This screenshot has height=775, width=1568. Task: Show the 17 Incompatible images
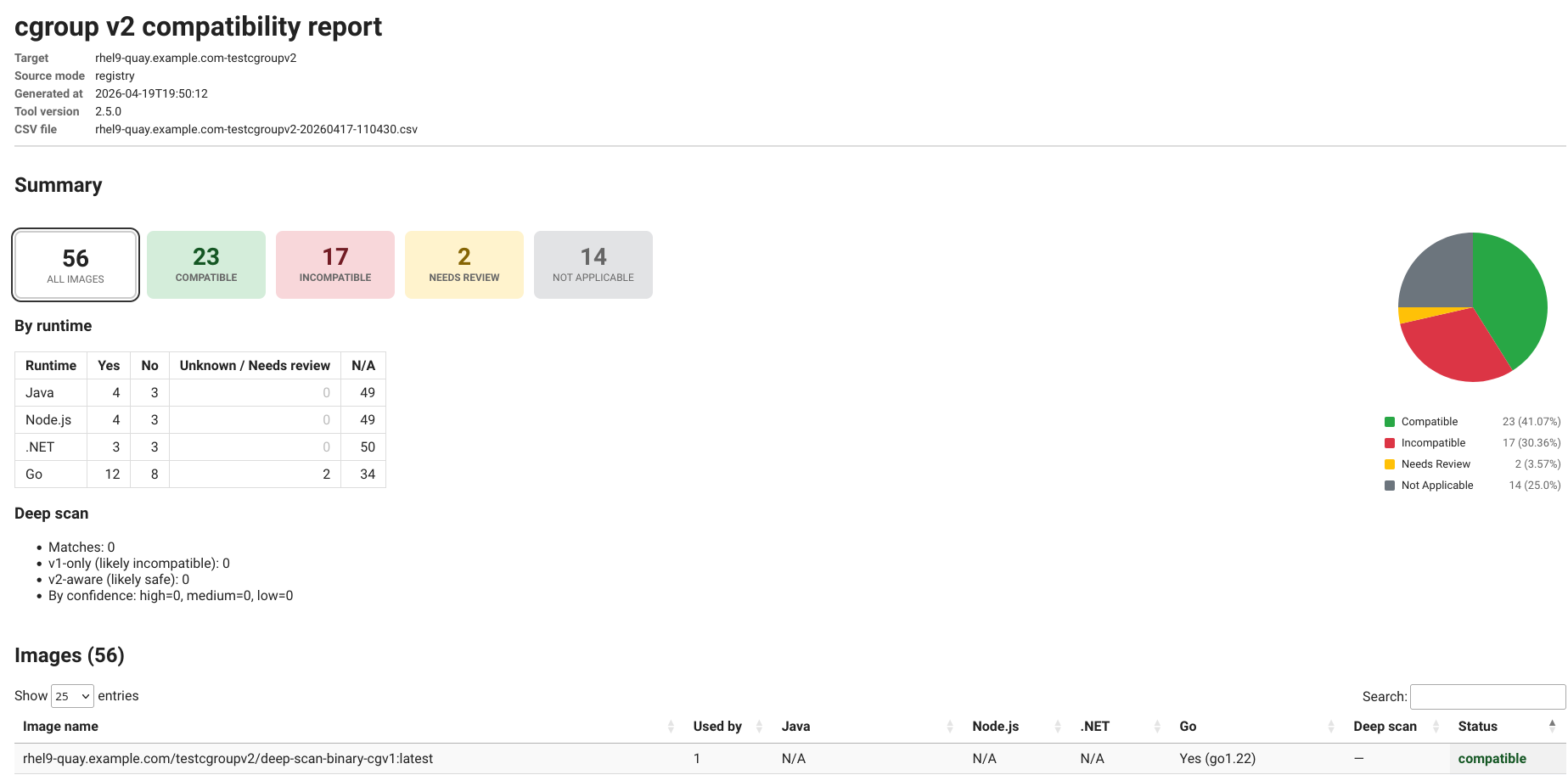(x=334, y=264)
